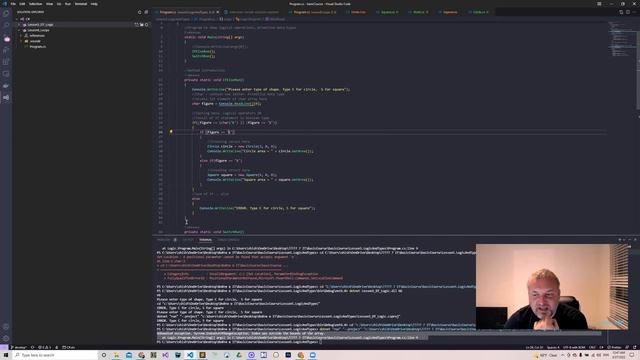Viewport: 640px width, 360px height.
Task: Open Google Drive from the taskbar
Action: coord(239,355)
